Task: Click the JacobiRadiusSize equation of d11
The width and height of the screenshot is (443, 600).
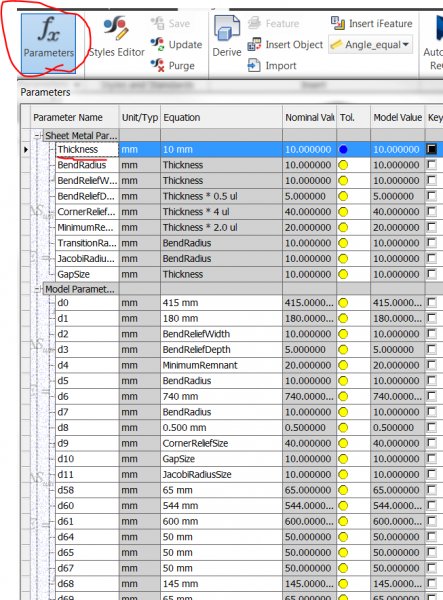Action: coord(222,474)
